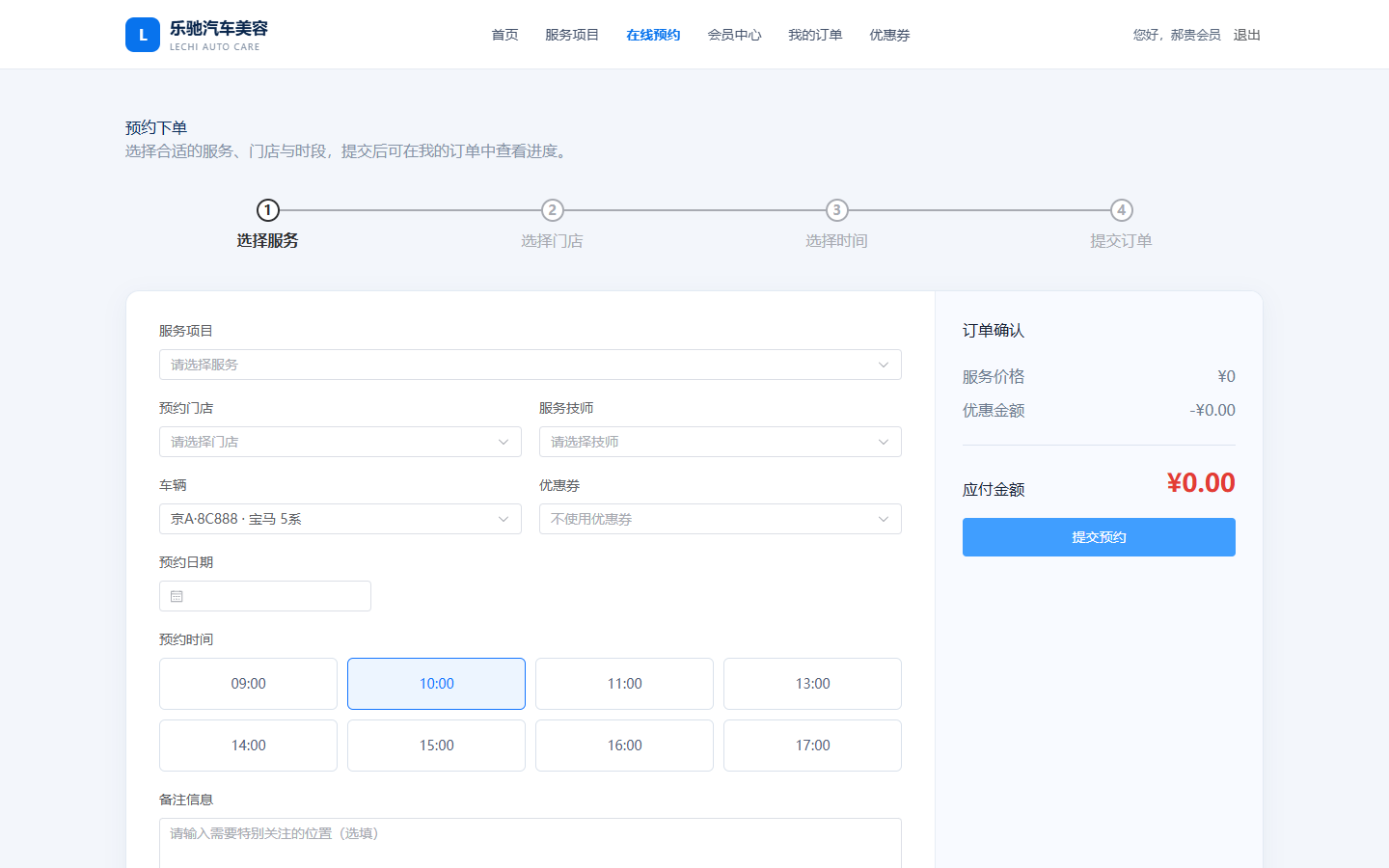Open the vehicle dropdown showing 京A·8C888
Screen dimensions: 1389x868
click(340, 519)
